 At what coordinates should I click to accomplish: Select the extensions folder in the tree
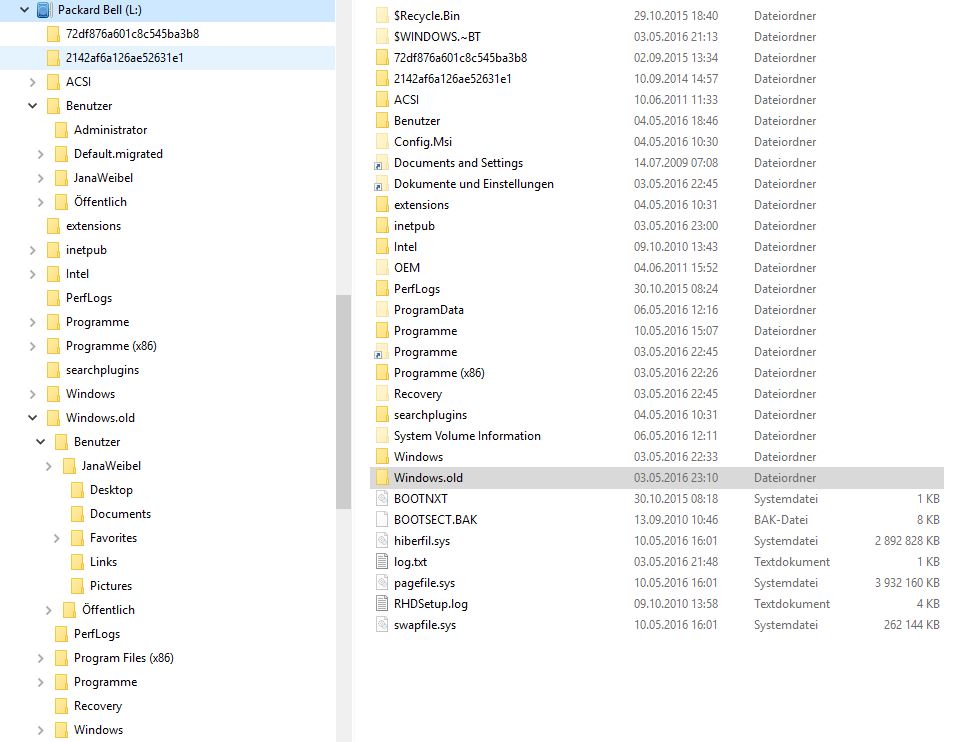coord(93,226)
